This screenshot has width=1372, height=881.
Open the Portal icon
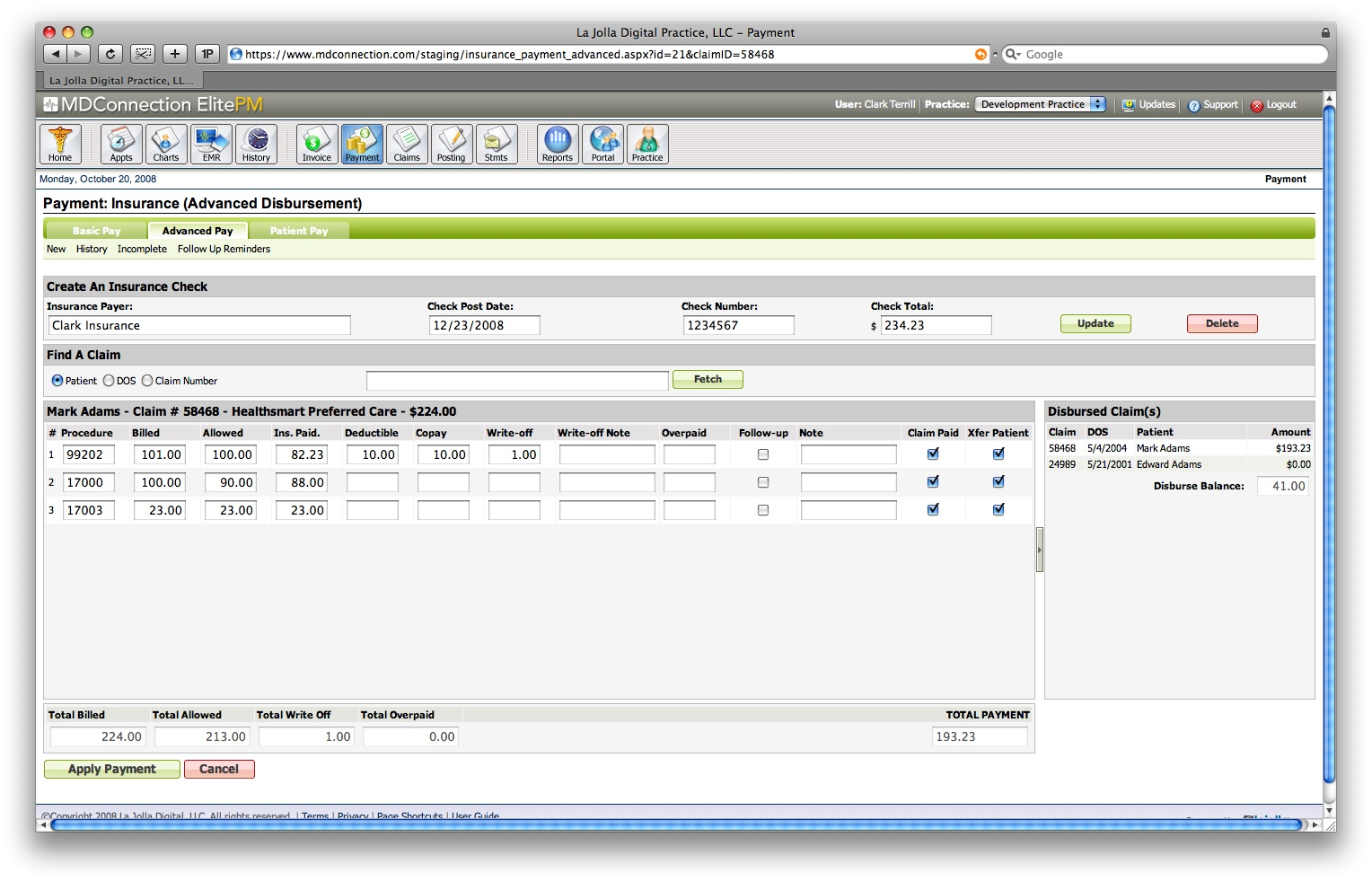click(602, 144)
